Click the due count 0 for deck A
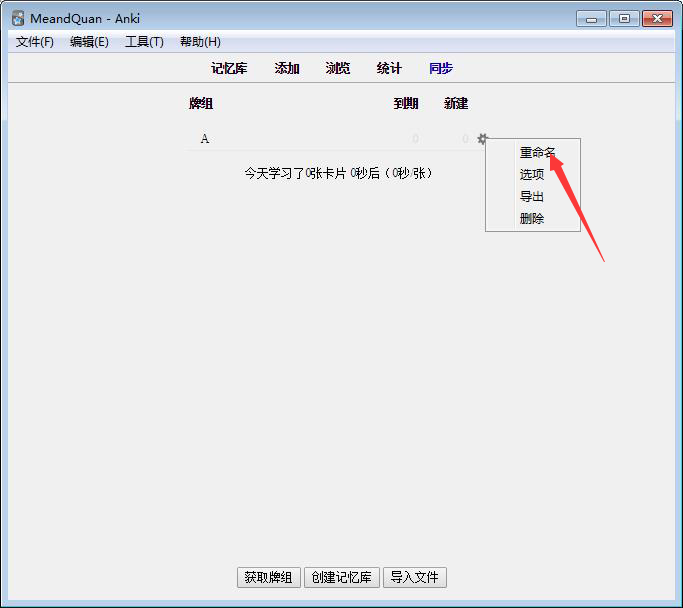The width and height of the screenshot is (683, 608). pyautogui.click(x=416, y=139)
